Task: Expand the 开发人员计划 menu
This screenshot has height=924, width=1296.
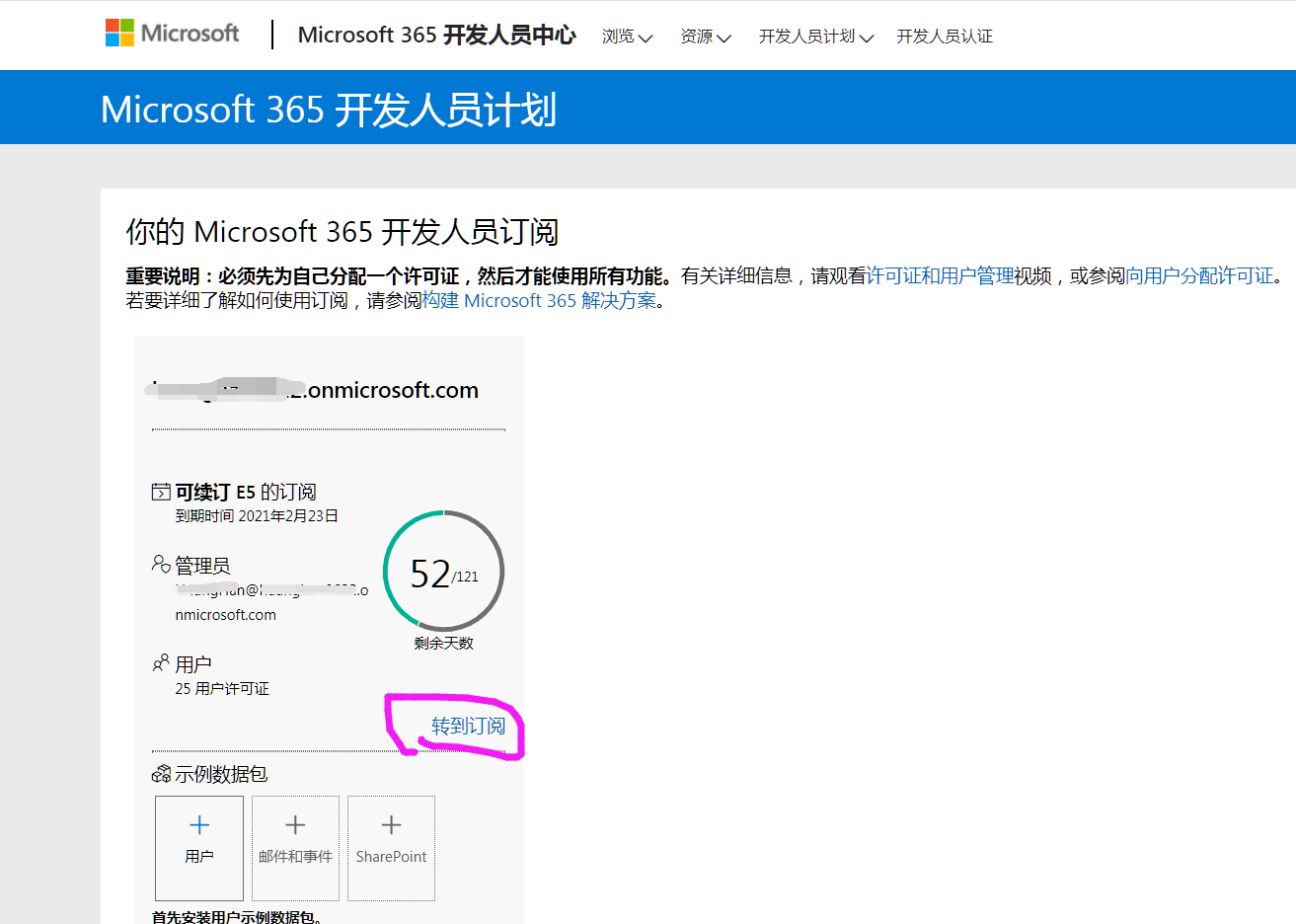Action: (x=815, y=37)
